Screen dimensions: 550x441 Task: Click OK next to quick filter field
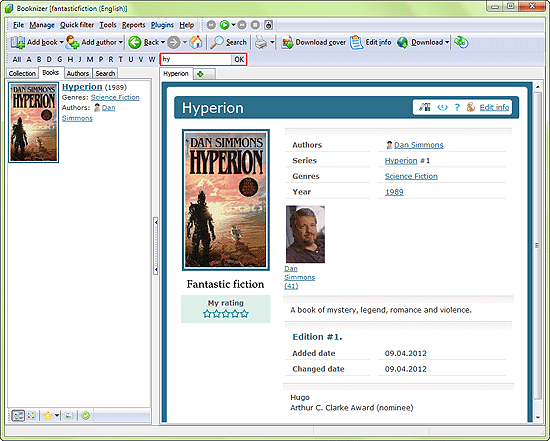(x=239, y=59)
